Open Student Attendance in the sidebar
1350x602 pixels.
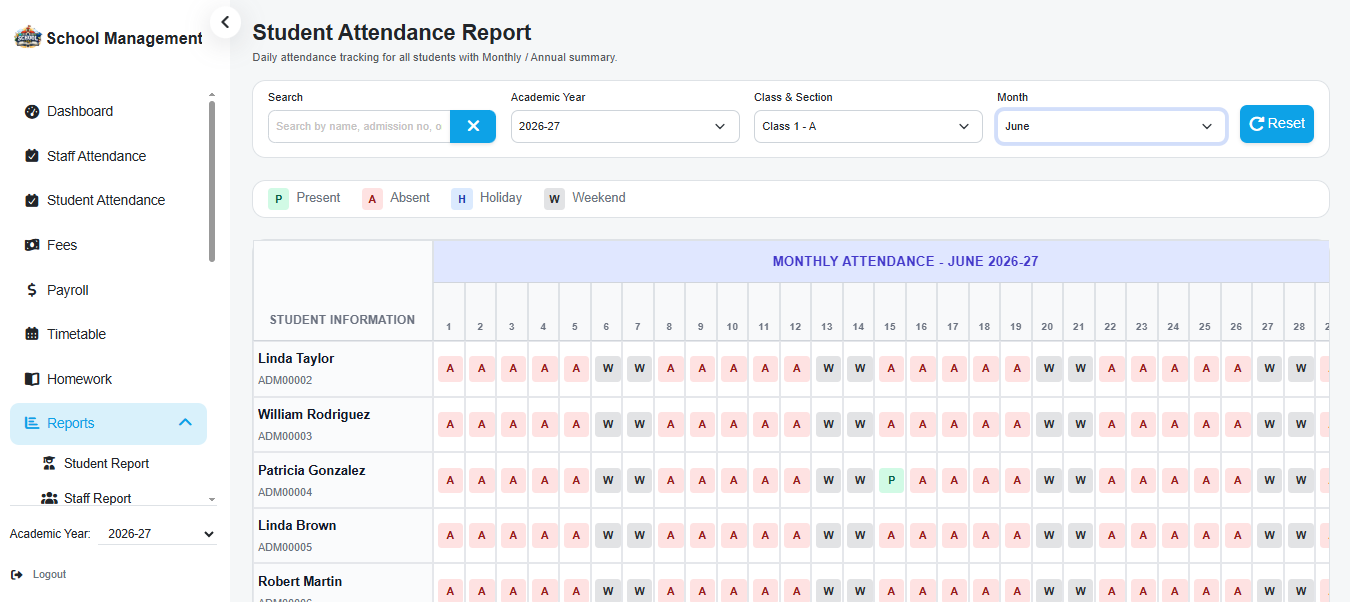108,200
